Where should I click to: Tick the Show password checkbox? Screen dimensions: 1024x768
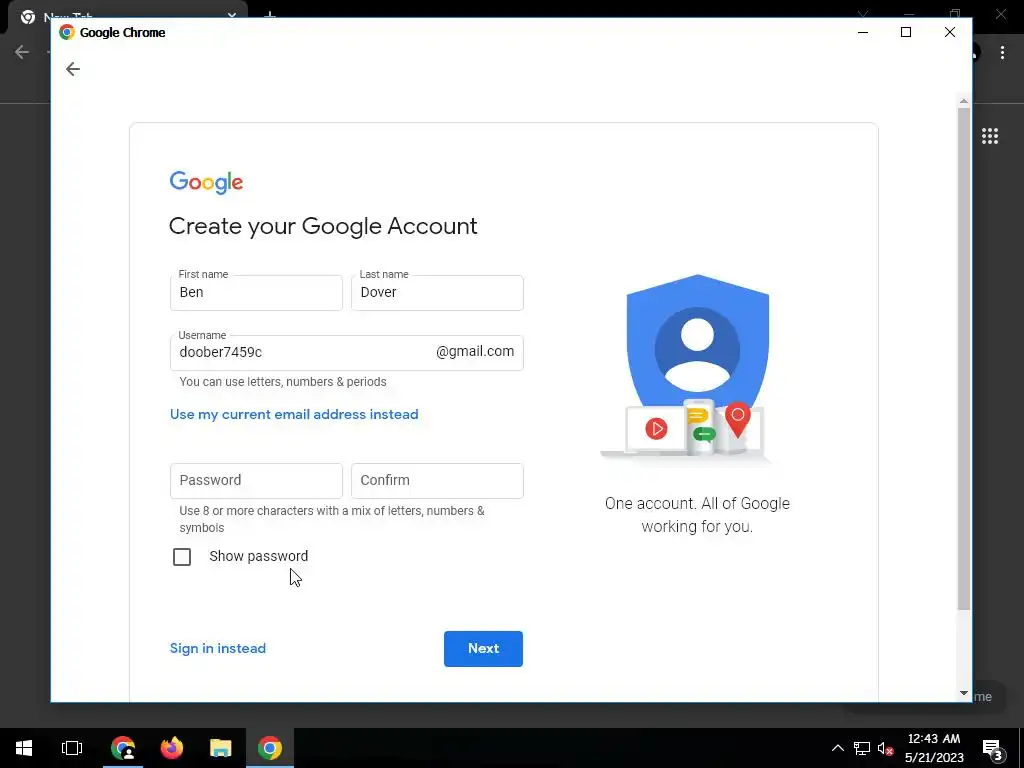182,557
